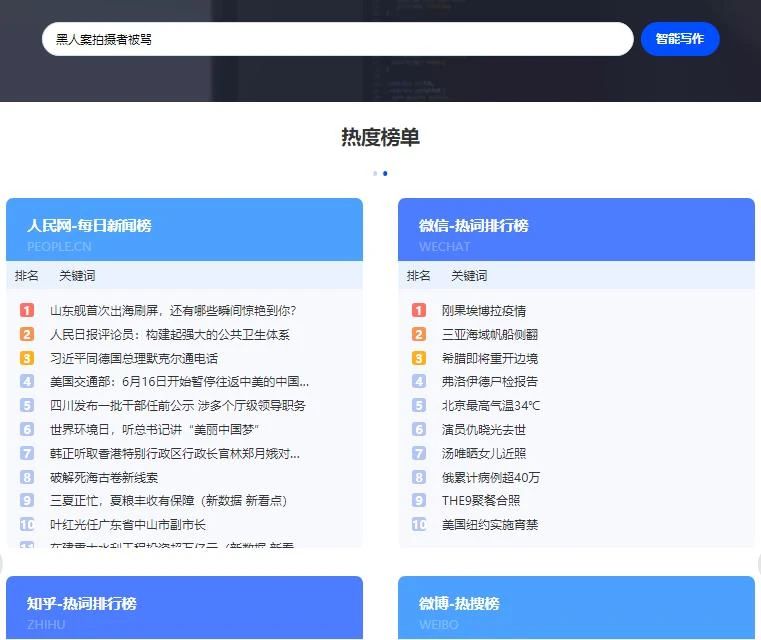Image resolution: width=761 pixels, height=640 pixels.
Task: Click rank 6 badge beside 世界环境日
Action: click(x=27, y=429)
